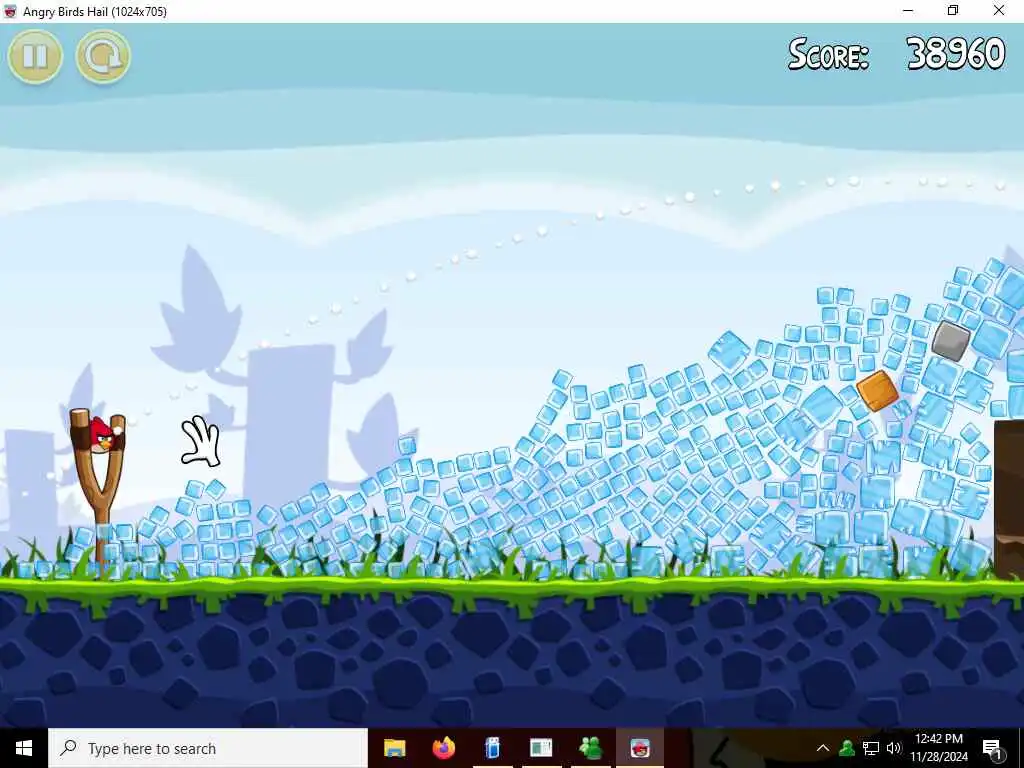
Task: Click the wooden slingshot base
Action: [x=99, y=494]
